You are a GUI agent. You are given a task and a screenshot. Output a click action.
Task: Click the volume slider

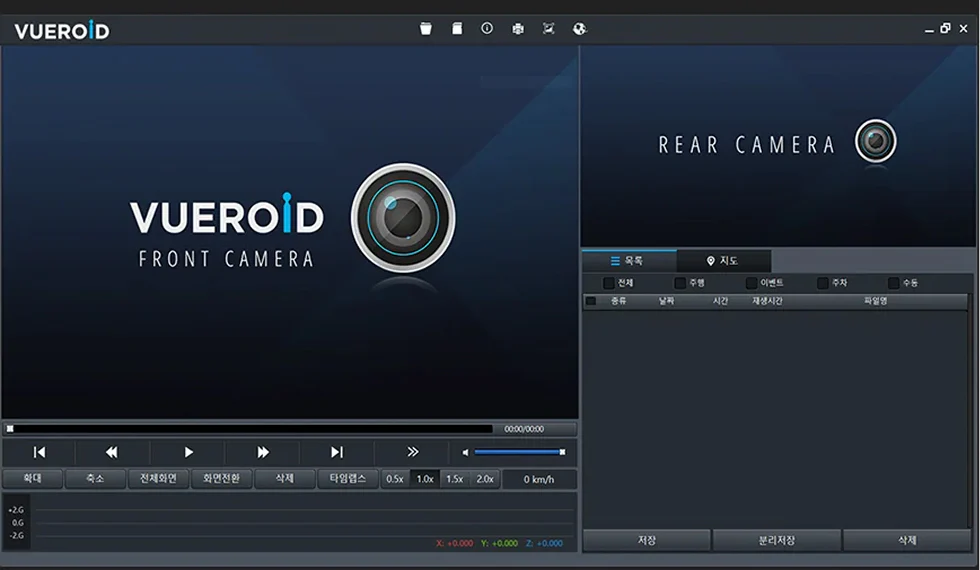(519, 452)
